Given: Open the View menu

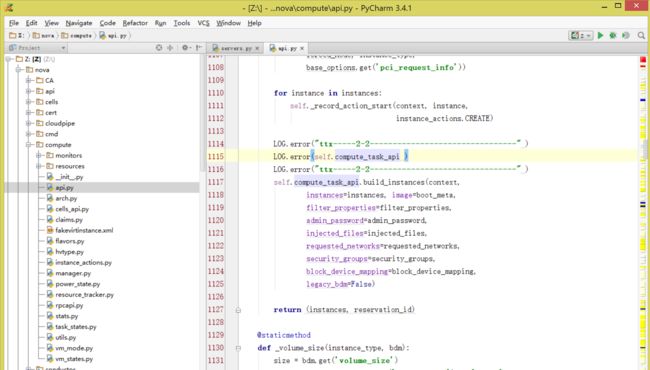Looking at the screenshot, I should click(x=51, y=23).
